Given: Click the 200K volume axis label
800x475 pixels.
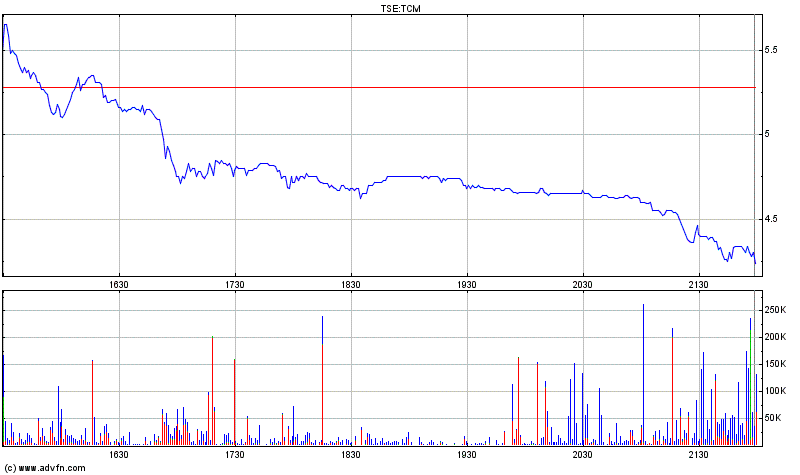Looking at the screenshot, I should coord(775,337).
